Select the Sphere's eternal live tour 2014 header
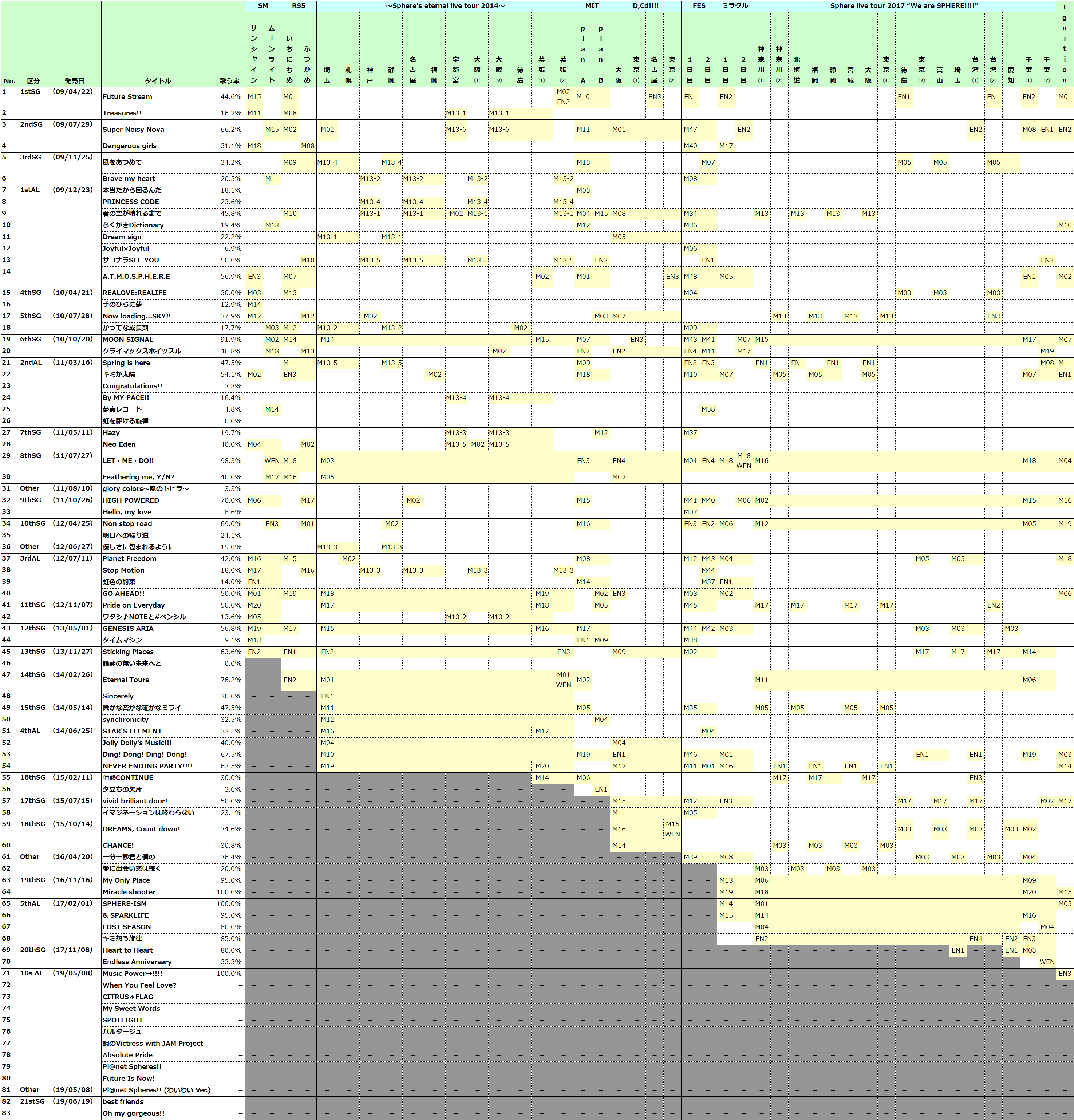 445,6
